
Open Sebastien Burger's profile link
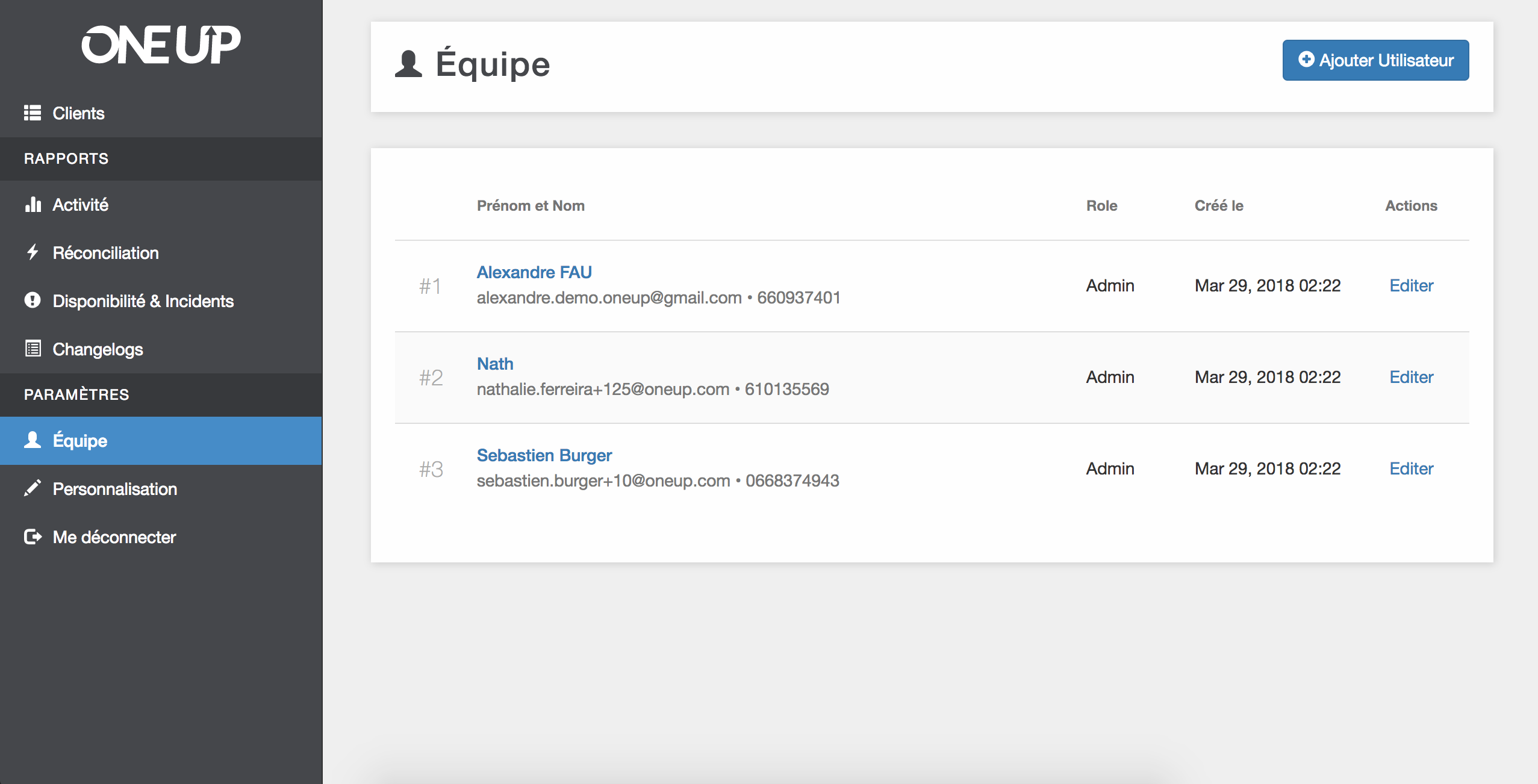544,455
